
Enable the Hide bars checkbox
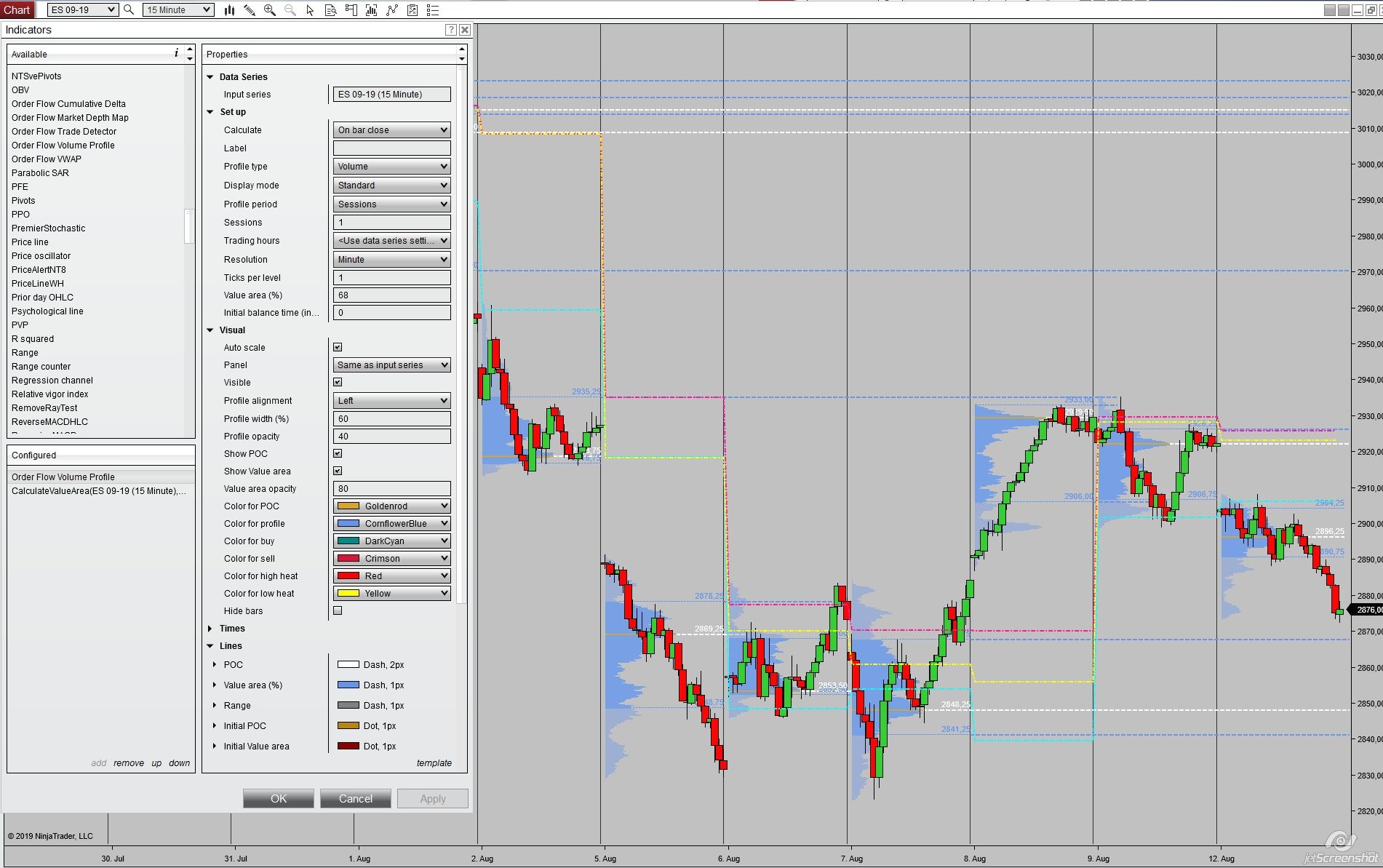coord(338,611)
